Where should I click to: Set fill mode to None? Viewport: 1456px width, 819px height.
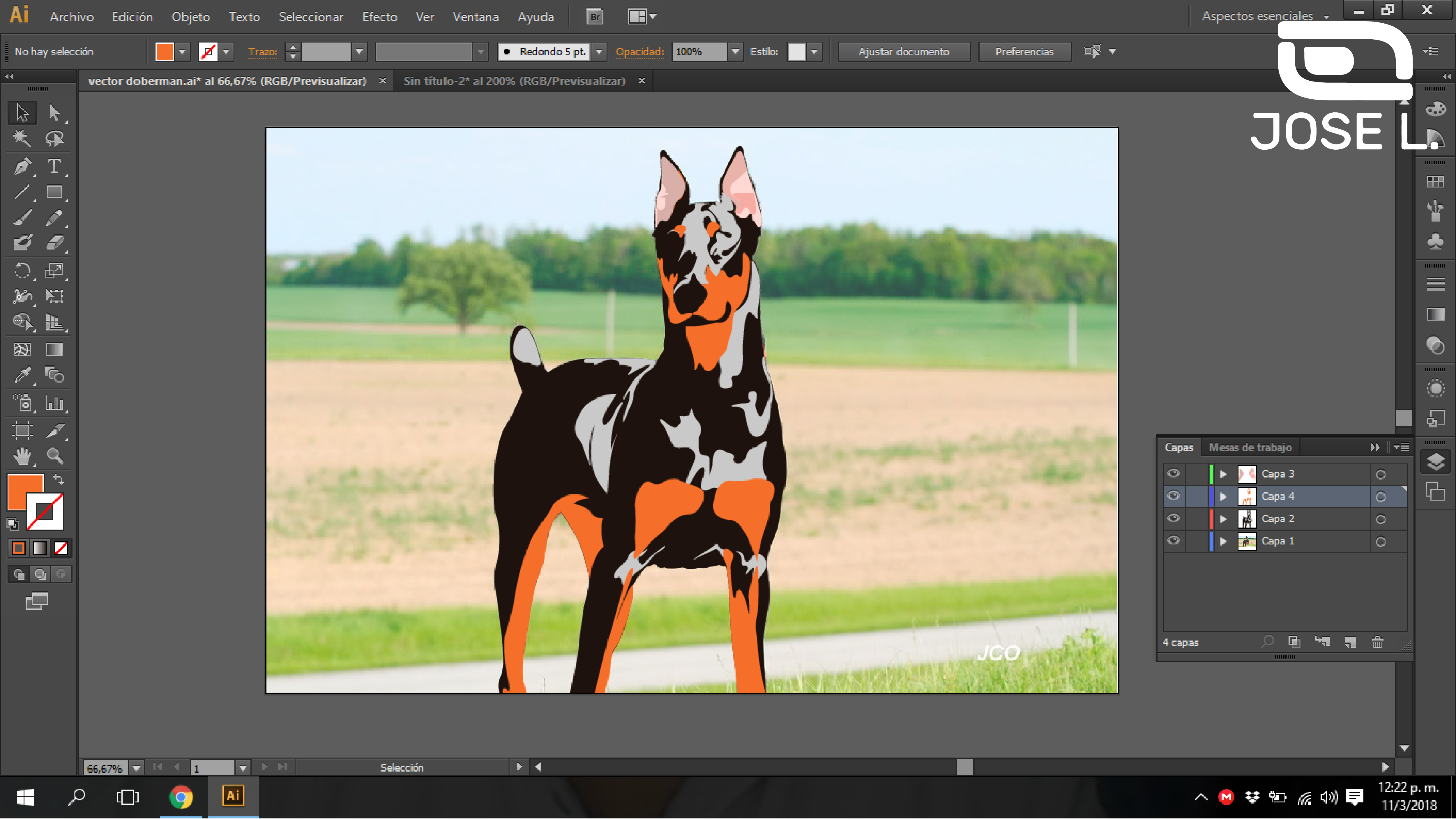61,548
